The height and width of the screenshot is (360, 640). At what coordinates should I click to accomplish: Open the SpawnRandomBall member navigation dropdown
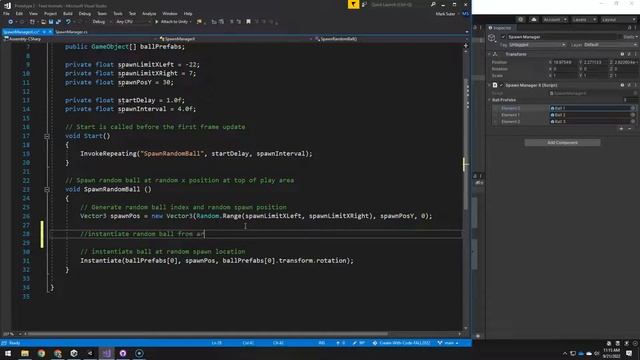[391, 39]
